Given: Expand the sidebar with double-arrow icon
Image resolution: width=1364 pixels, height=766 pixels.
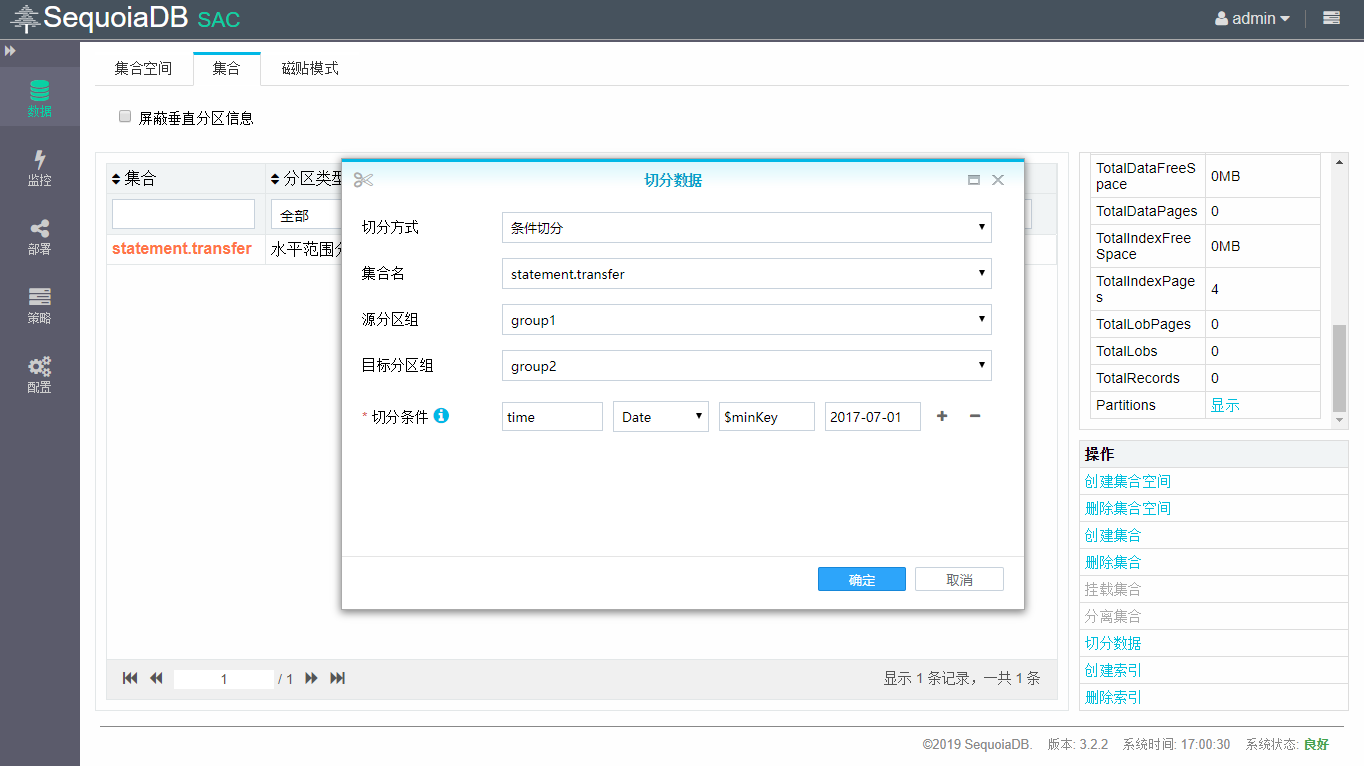Looking at the screenshot, I should click(10, 50).
